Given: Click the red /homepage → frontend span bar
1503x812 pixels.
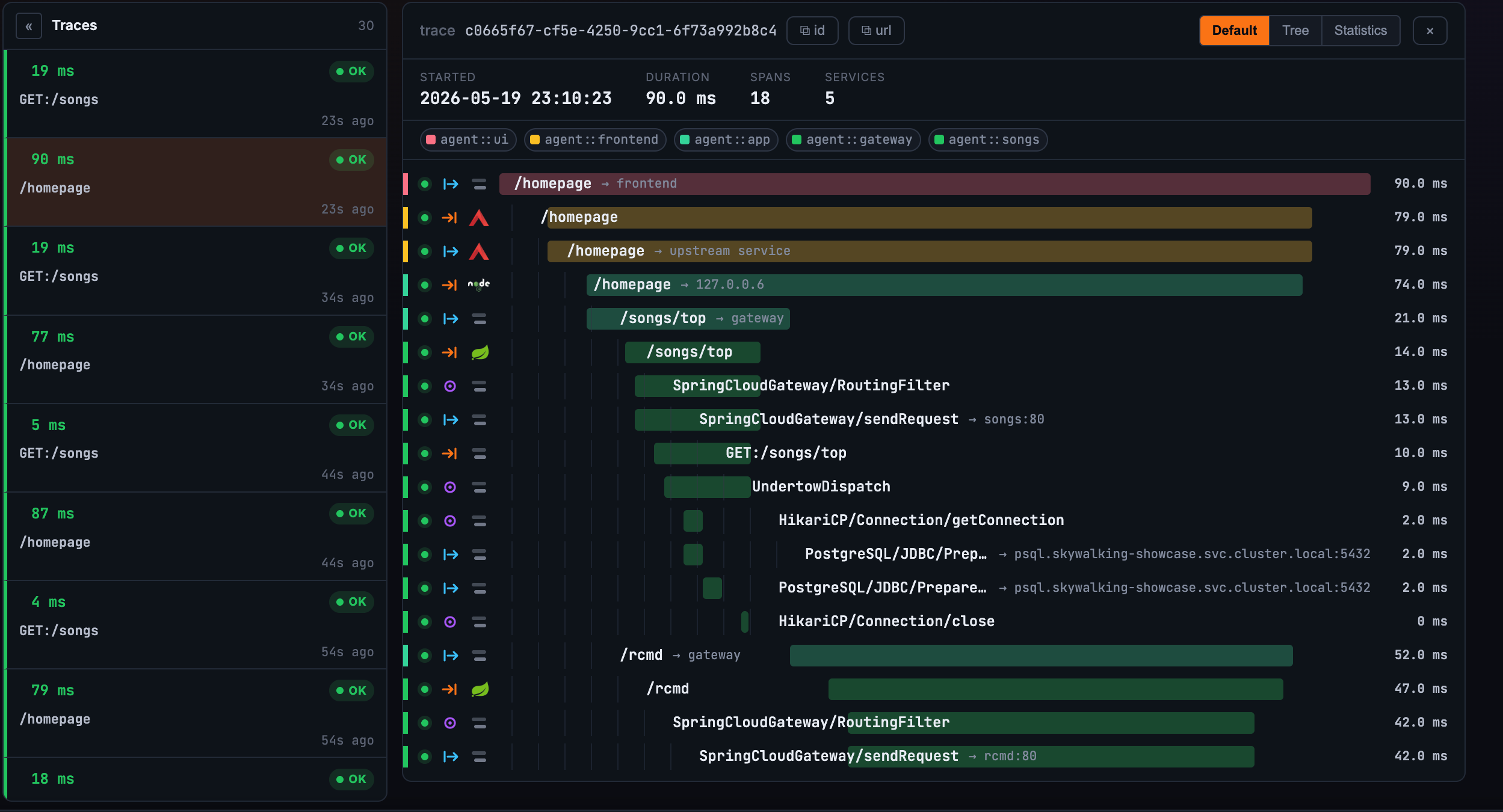Looking at the screenshot, I should coord(934,184).
